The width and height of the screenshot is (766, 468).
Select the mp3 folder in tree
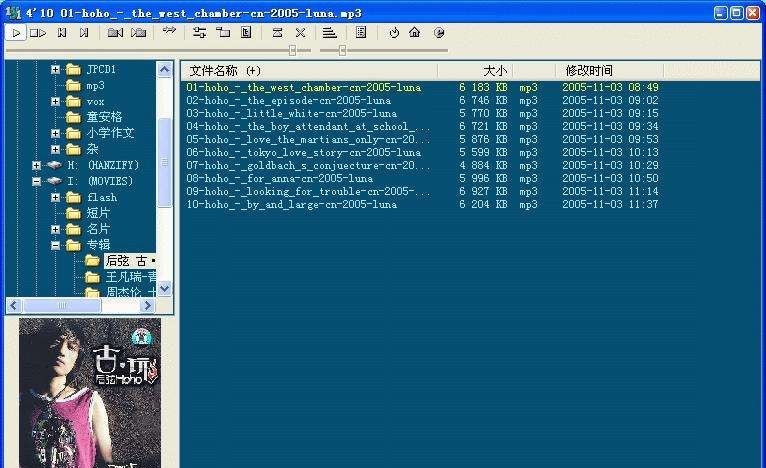point(94,85)
